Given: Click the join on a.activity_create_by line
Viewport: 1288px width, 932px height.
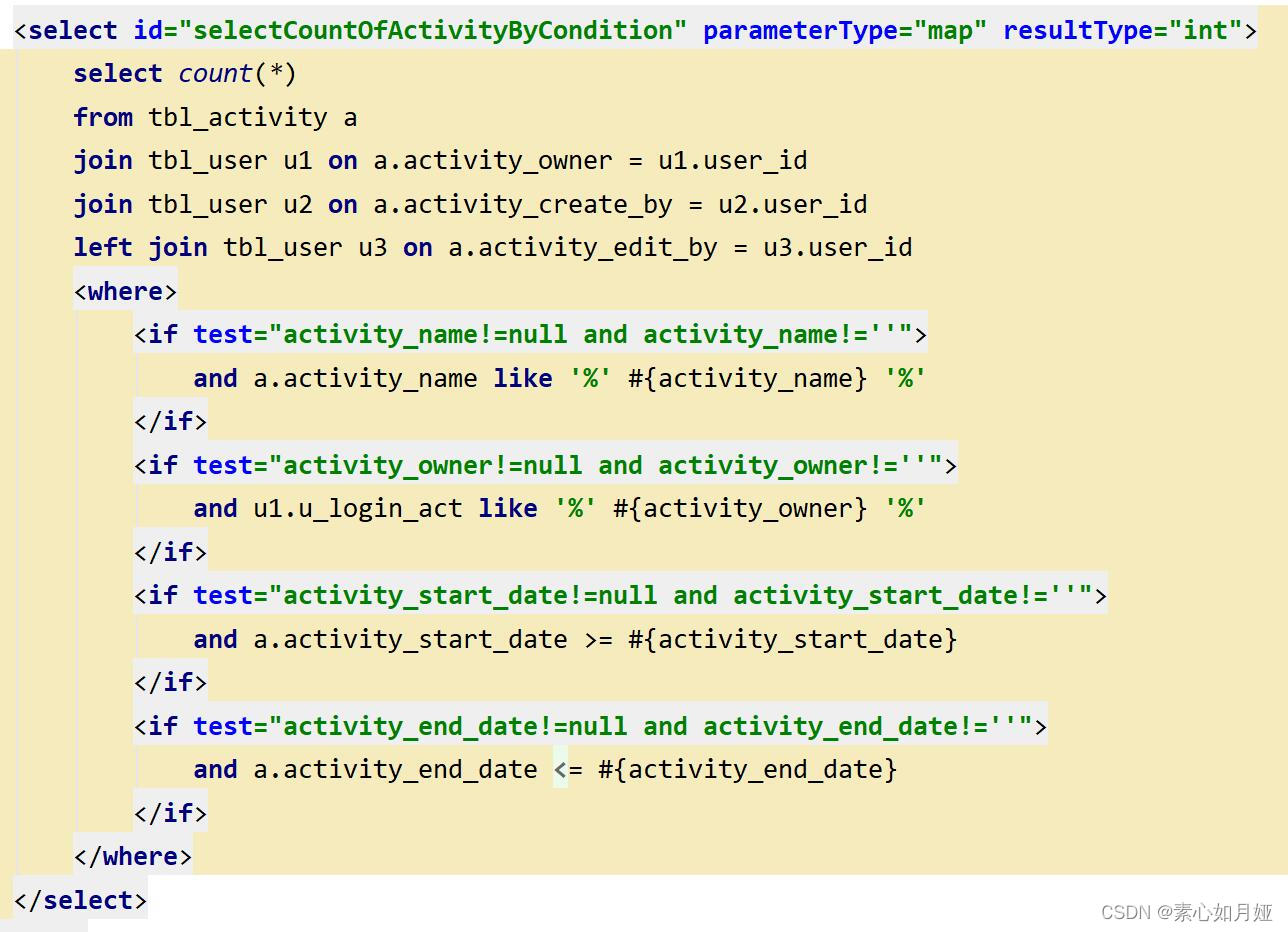Looking at the screenshot, I should pos(470,205).
